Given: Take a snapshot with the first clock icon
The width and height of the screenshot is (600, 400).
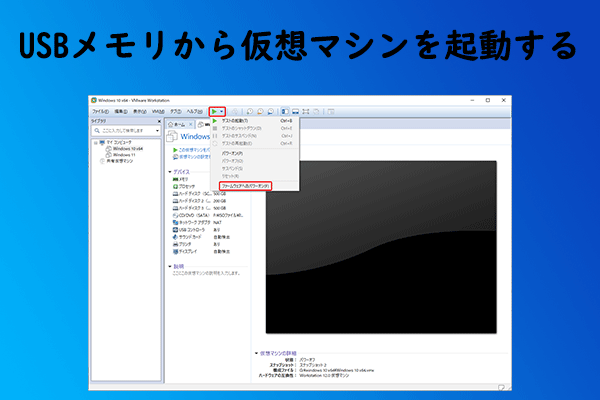Looking at the screenshot, I should coord(249,112).
